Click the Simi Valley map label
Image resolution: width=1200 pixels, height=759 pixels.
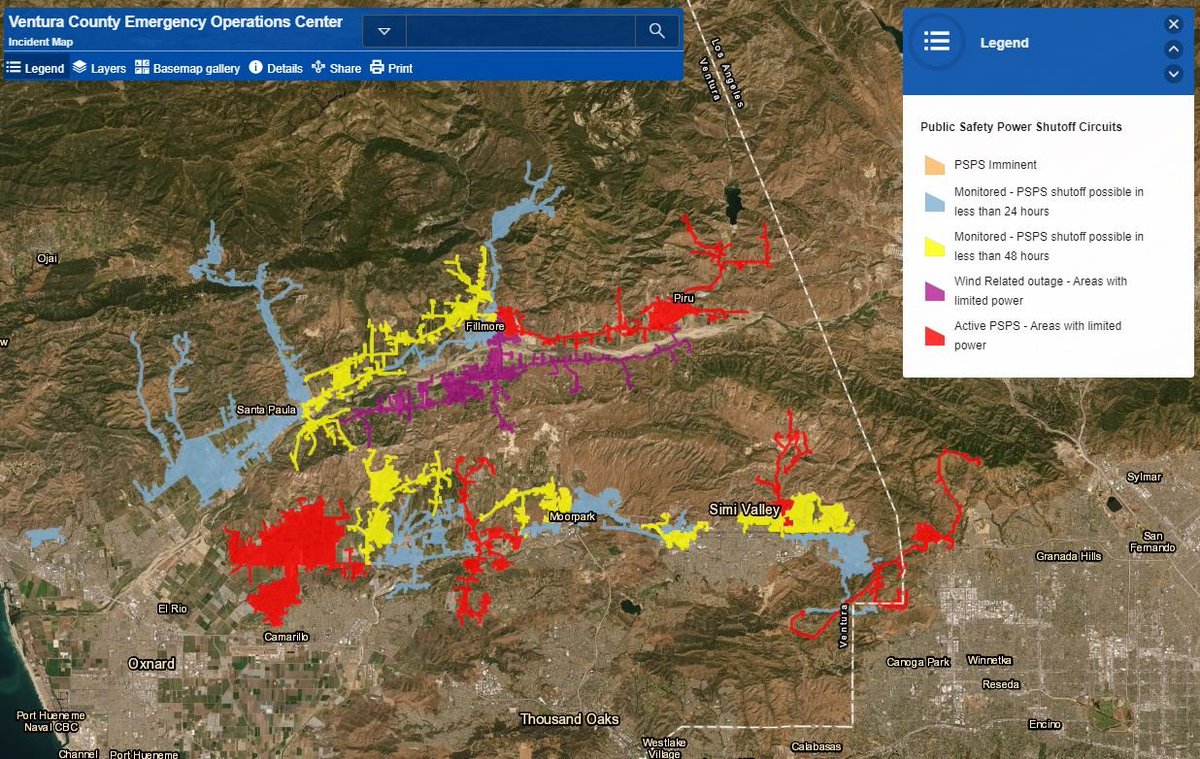(744, 510)
